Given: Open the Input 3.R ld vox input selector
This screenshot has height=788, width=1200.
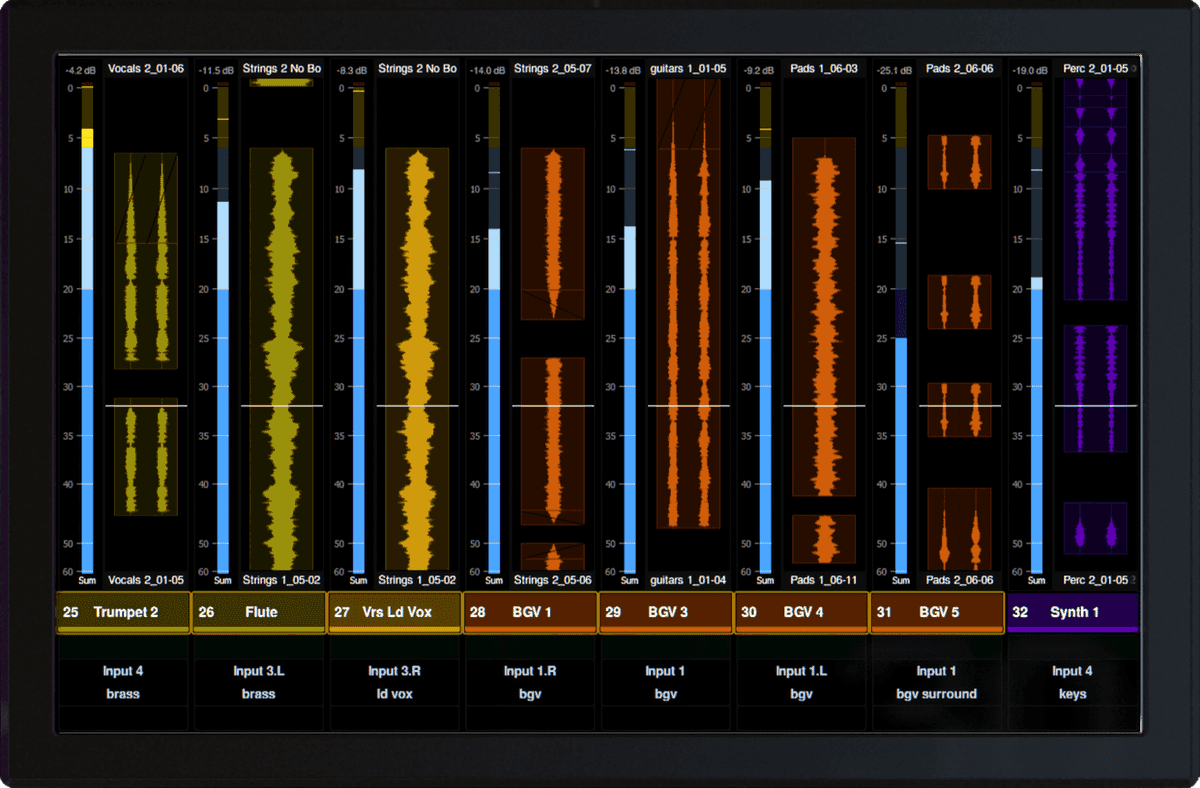Looking at the screenshot, I should tap(395, 682).
